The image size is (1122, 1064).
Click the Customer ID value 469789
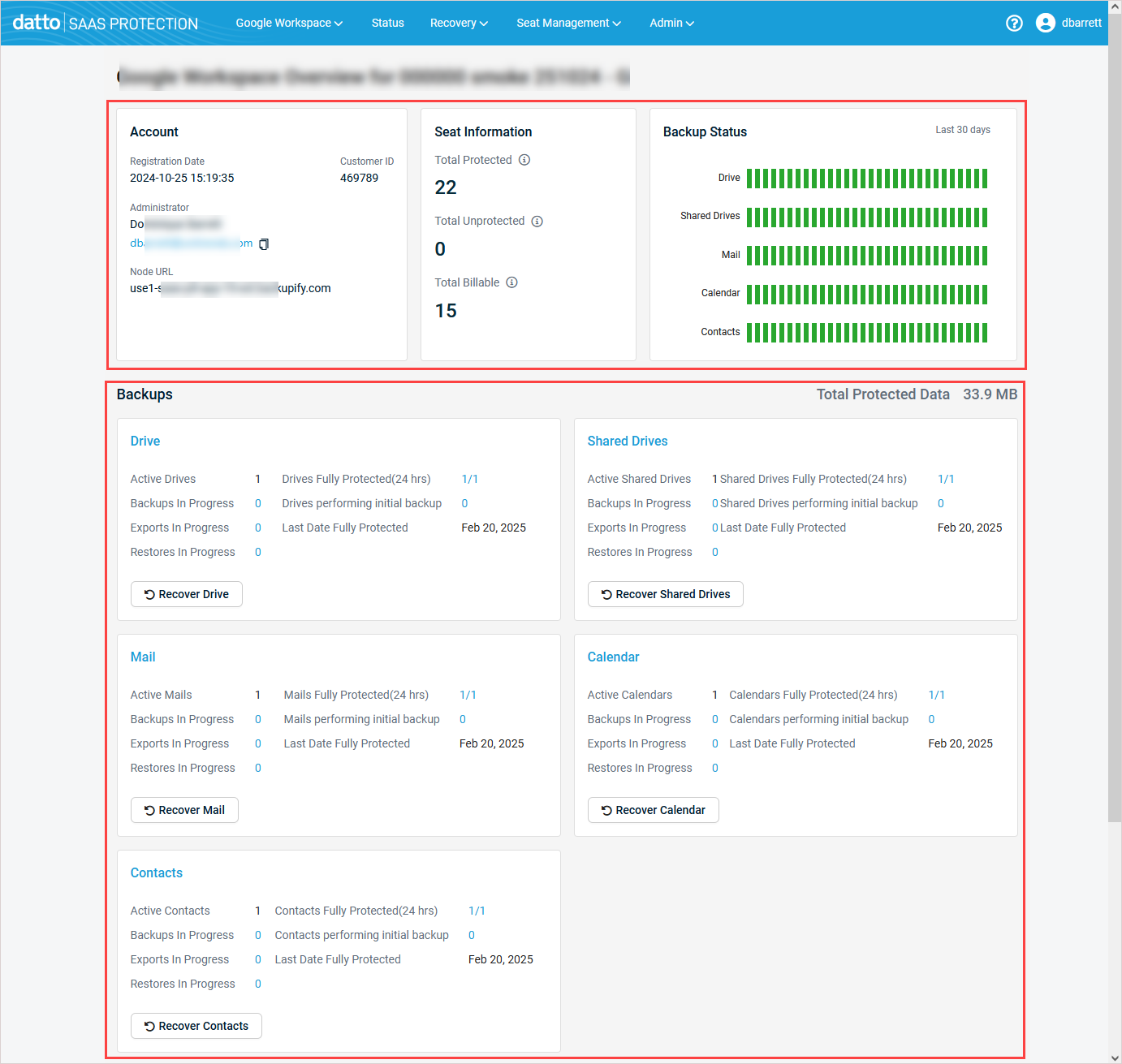(x=359, y=178)
